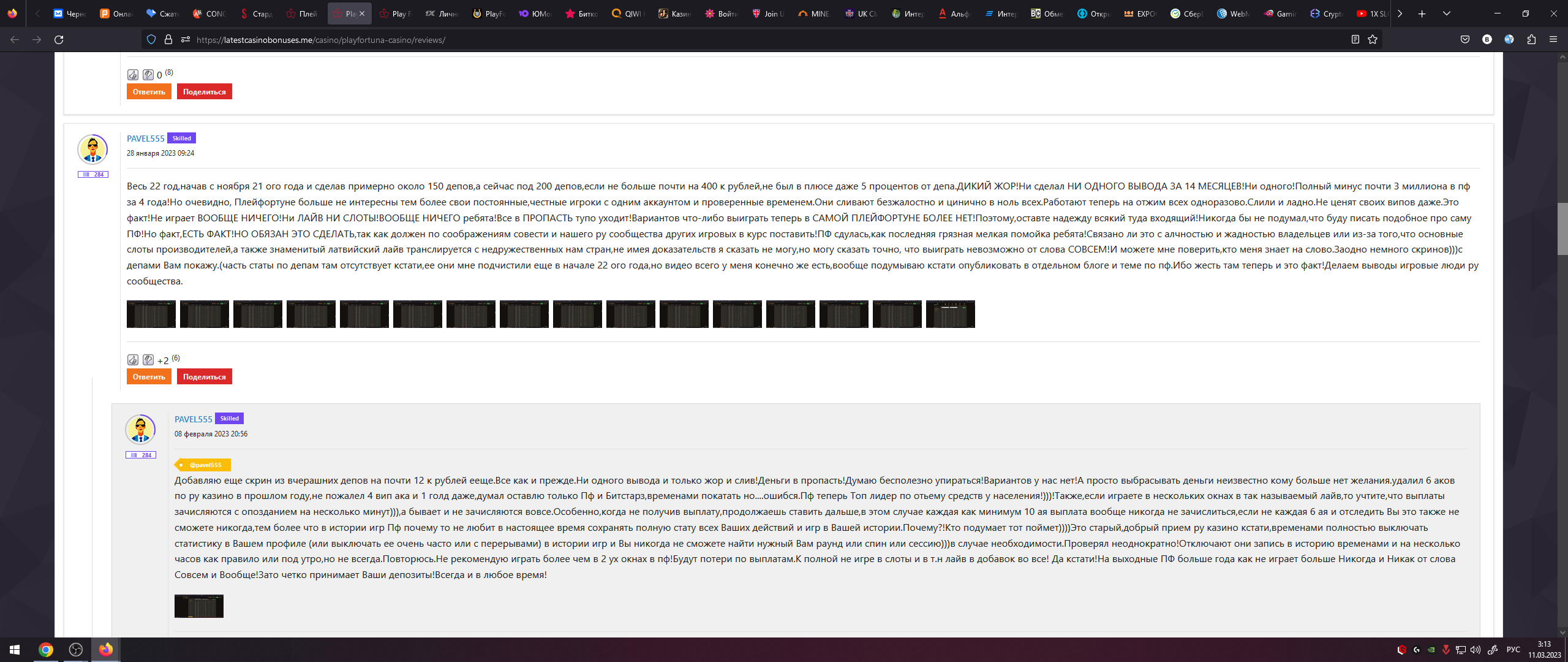Screen dimensions: 1568x662
Task: Open the PAVEL555 profile link on the 08 февраля reply
Action: point(193,419)
